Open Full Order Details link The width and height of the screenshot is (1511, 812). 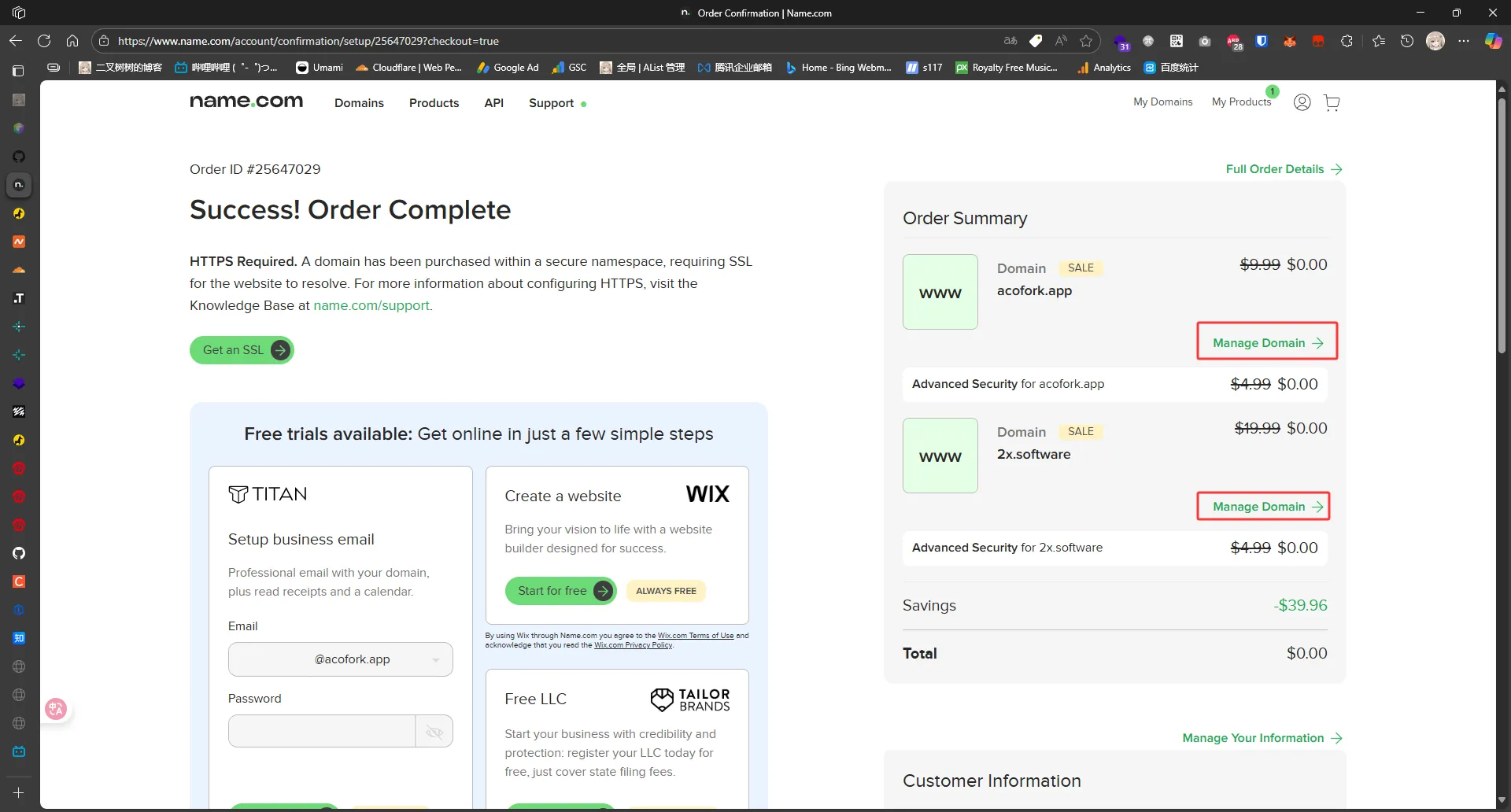point(1283,169)
